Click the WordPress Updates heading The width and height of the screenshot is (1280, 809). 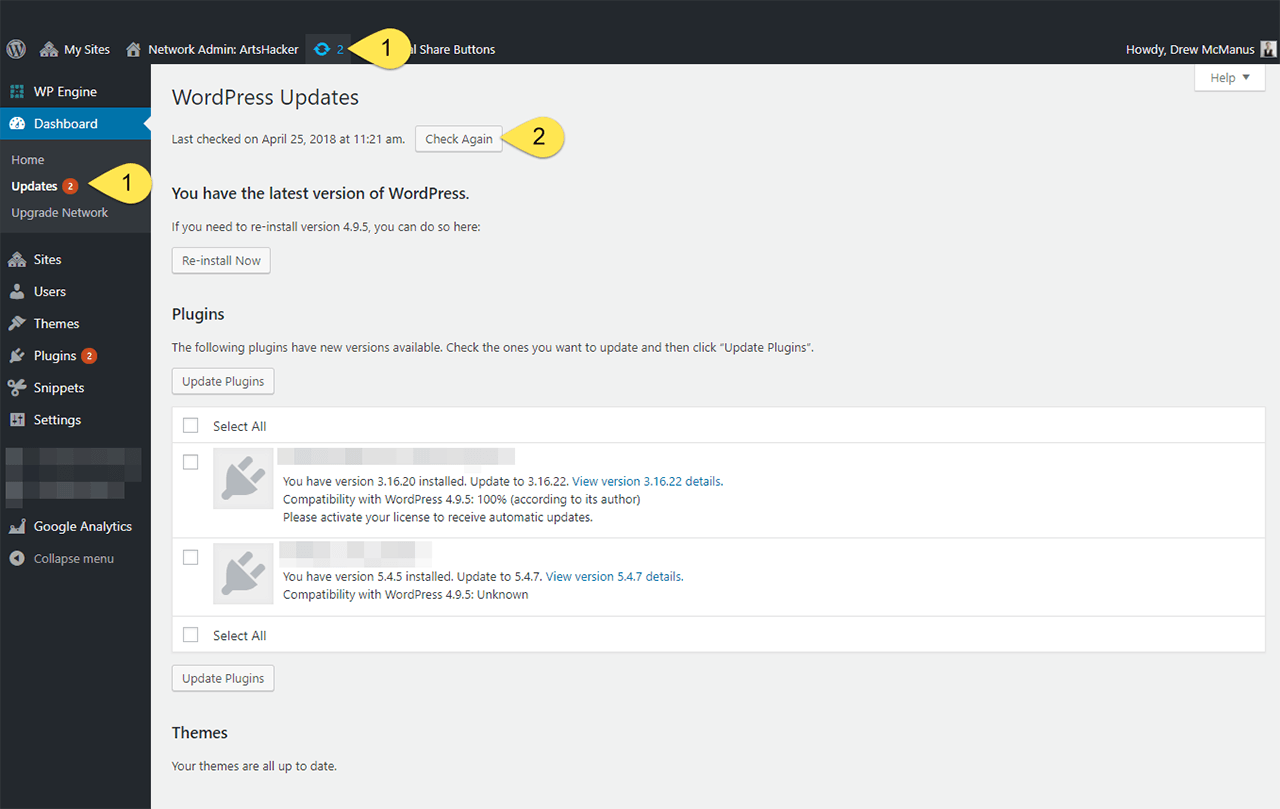click(x=265, y=98)
